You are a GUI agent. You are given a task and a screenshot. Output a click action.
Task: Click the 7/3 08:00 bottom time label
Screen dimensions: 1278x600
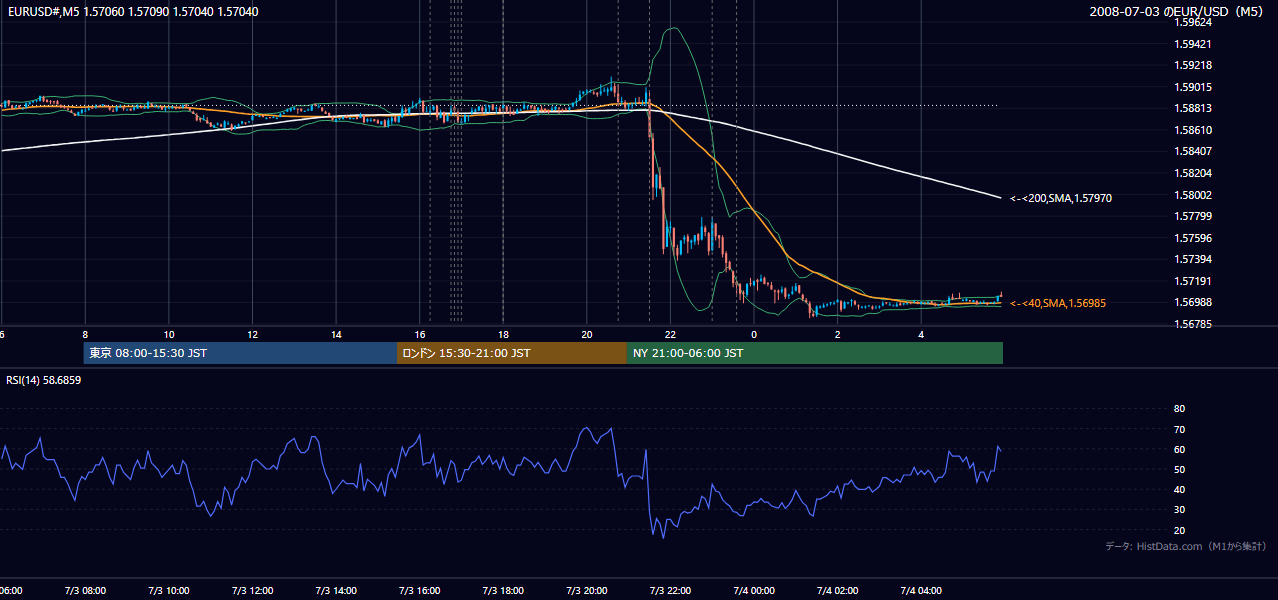click(x=85, y=590)
